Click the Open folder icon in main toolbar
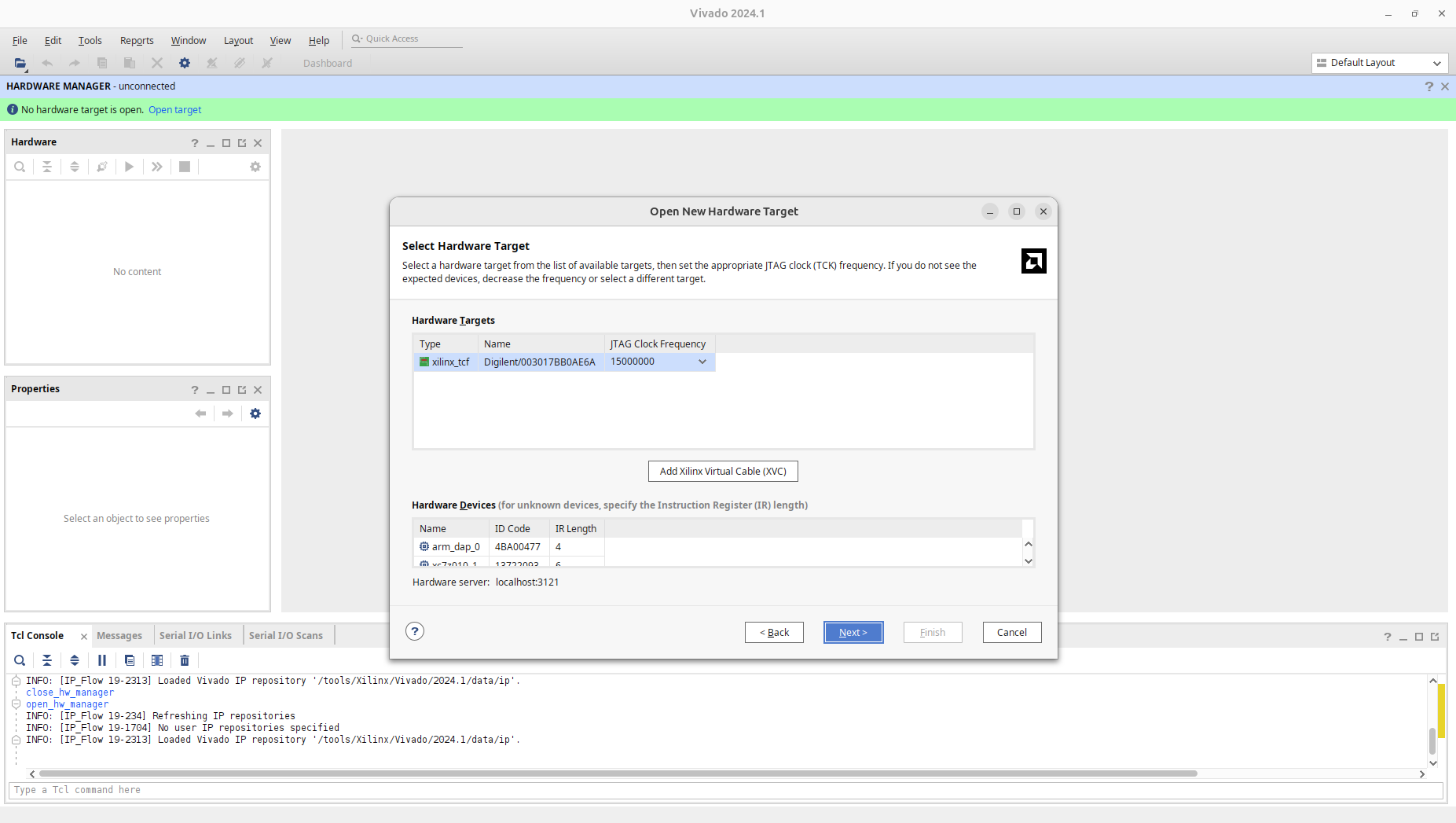This screenshot has width=1456, height=823. click(20, 63)
